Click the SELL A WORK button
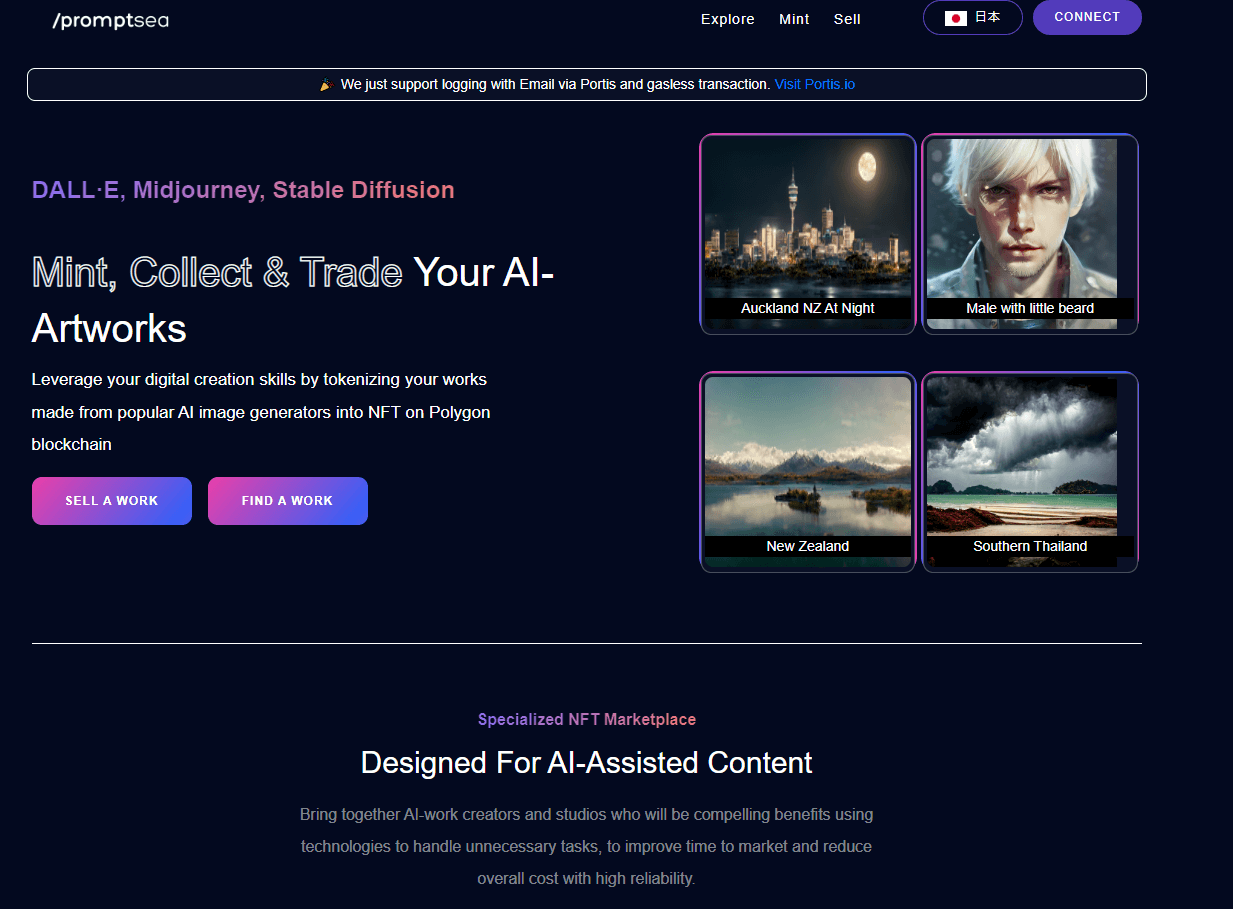Viewport: 1233px width, 909px height. (x=112, y=501)
